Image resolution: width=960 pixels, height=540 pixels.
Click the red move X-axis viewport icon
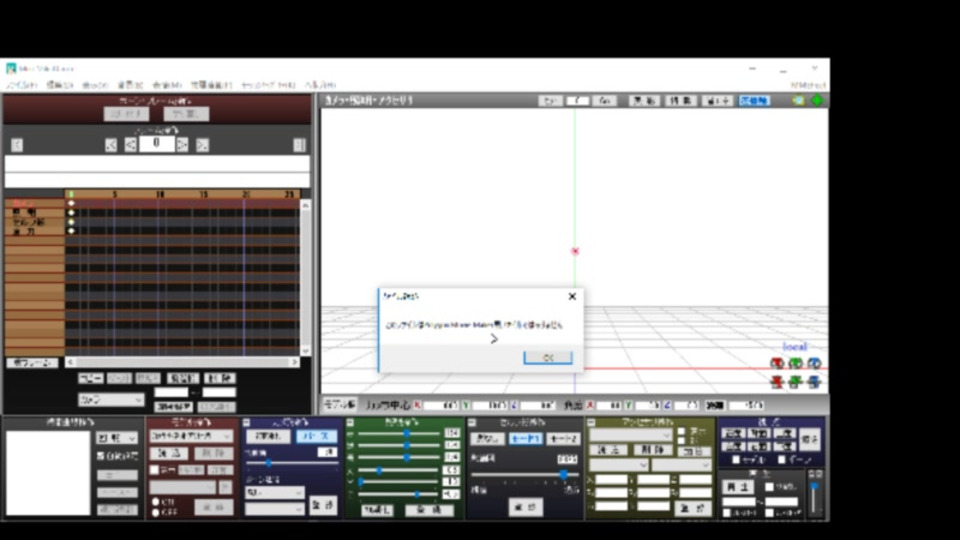coord(777,382)
